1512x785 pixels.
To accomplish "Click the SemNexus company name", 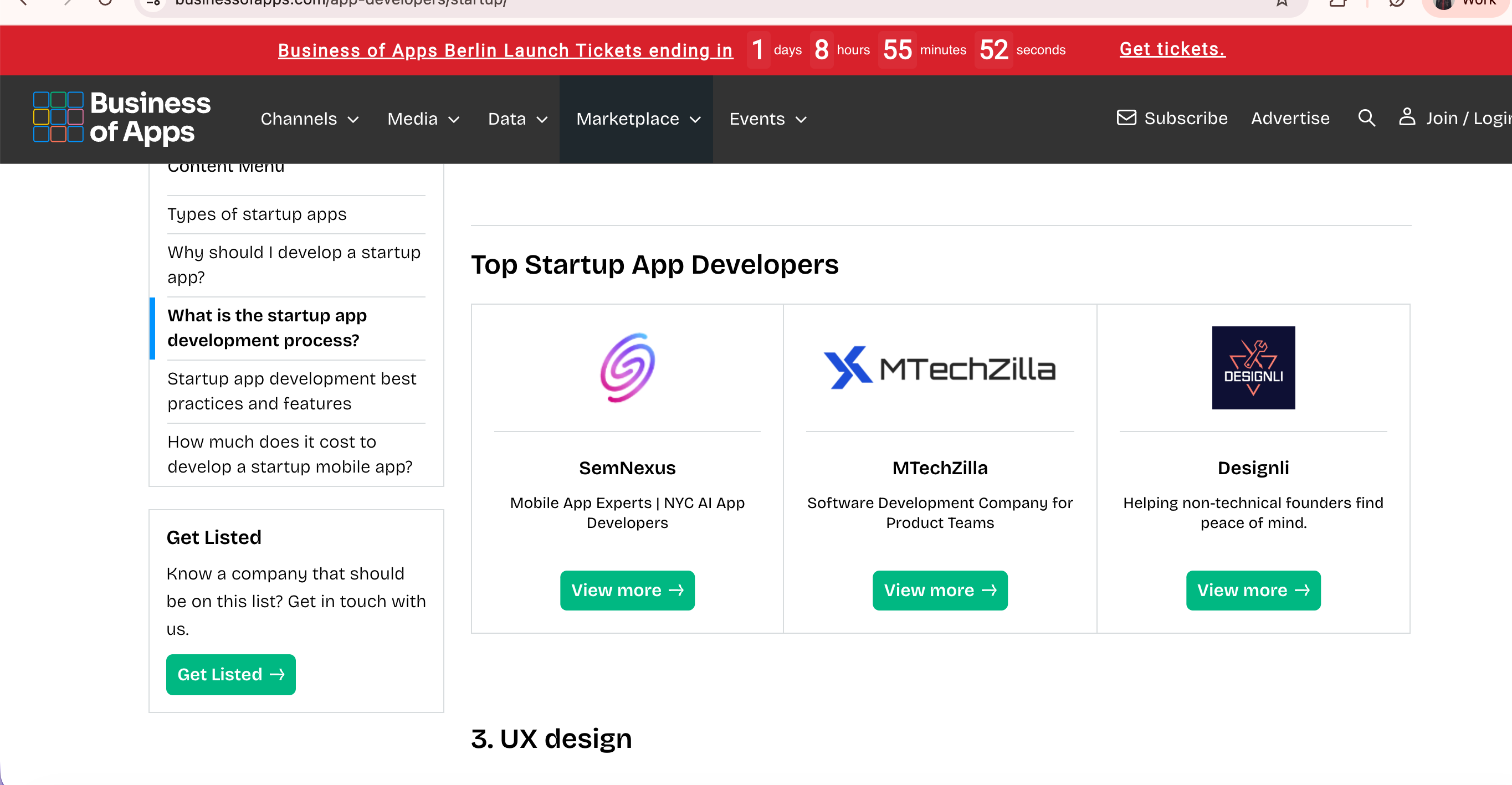I will (x=627, y=468).
